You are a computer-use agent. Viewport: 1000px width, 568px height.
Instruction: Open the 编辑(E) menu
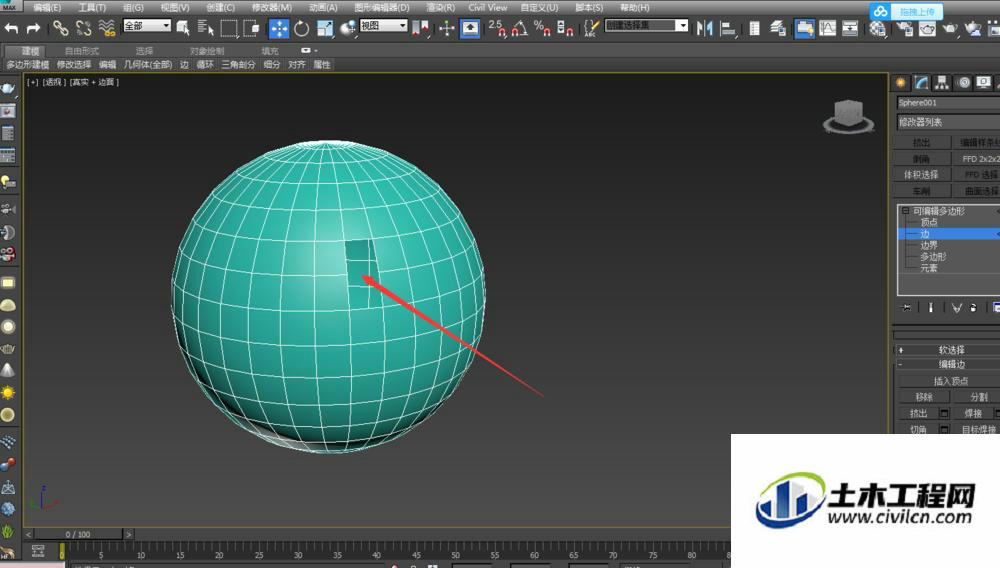click(x=47, y=8)
